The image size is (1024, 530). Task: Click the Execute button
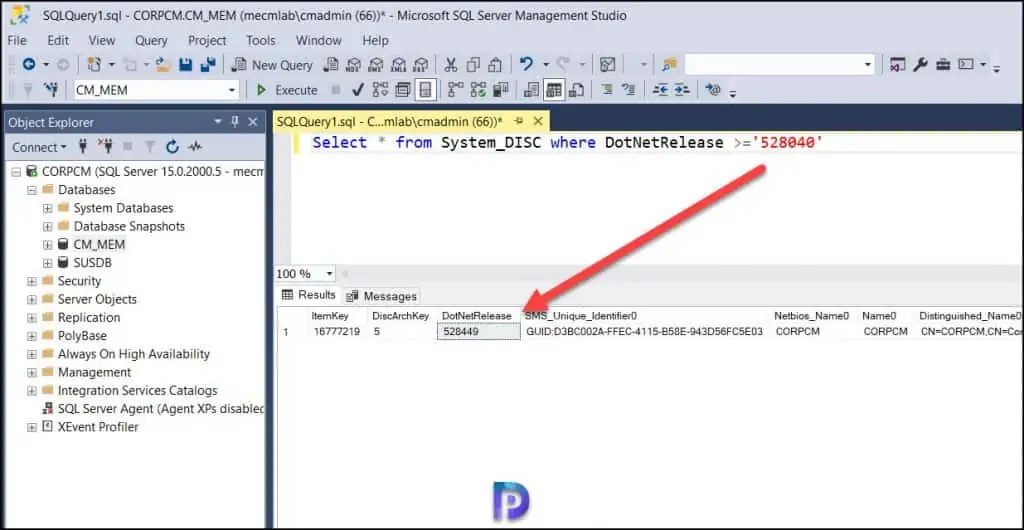tap(287, 90)
